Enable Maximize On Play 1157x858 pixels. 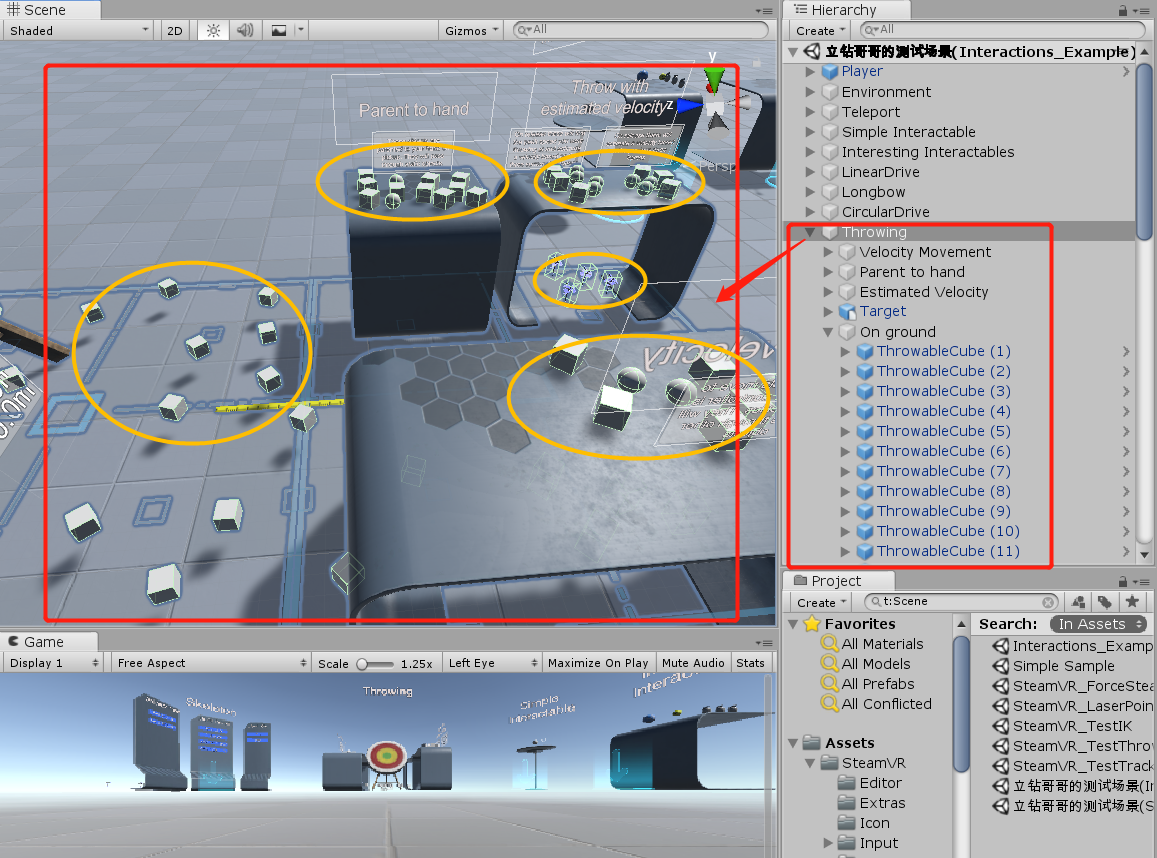598,661
